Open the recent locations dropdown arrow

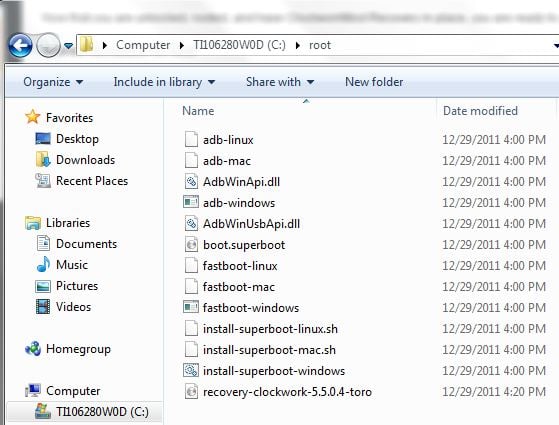(x=68, y=46)
